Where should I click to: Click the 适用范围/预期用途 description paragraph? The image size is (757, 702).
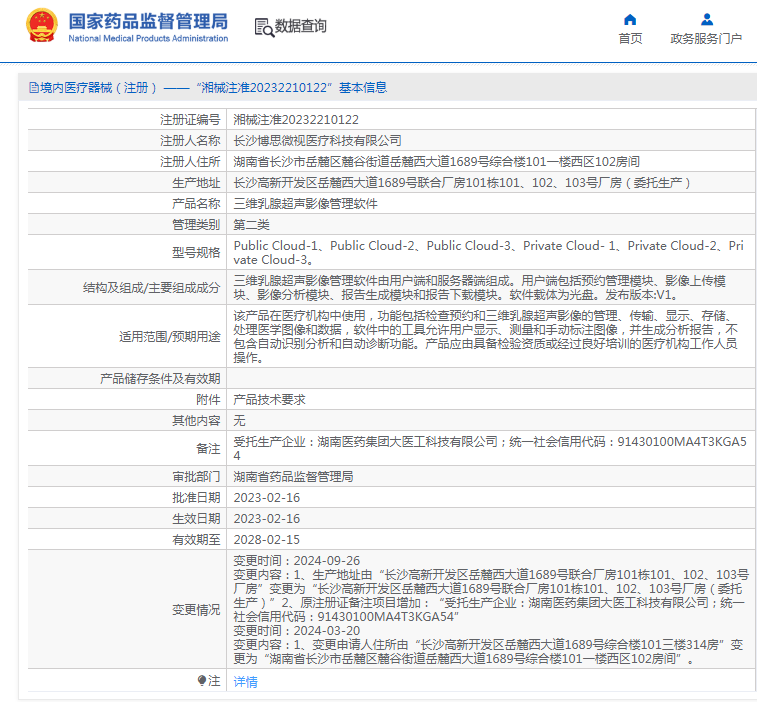coord(486,337)
